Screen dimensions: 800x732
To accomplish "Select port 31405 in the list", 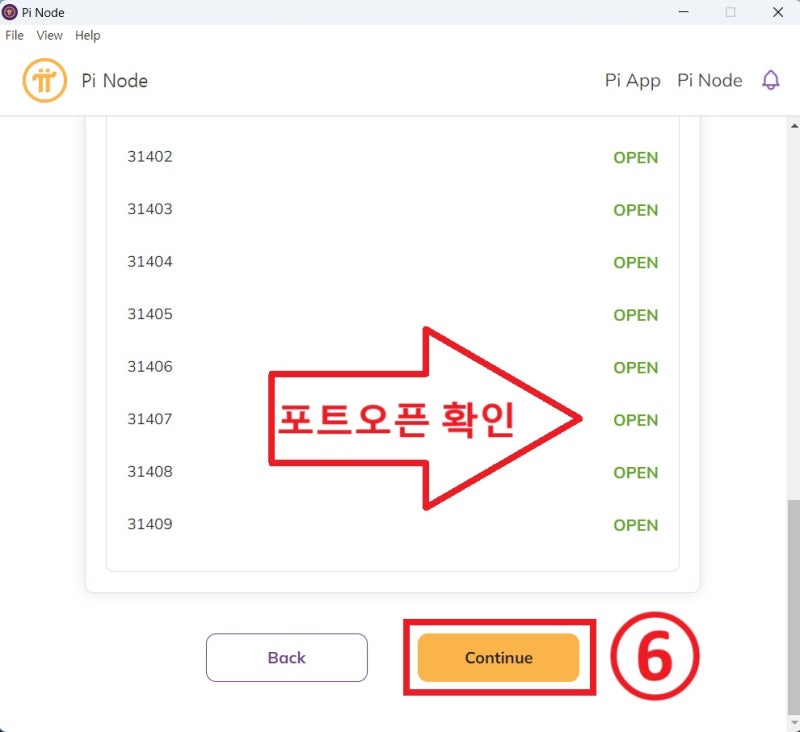I will pyautogui.click(x=148, y=314).
